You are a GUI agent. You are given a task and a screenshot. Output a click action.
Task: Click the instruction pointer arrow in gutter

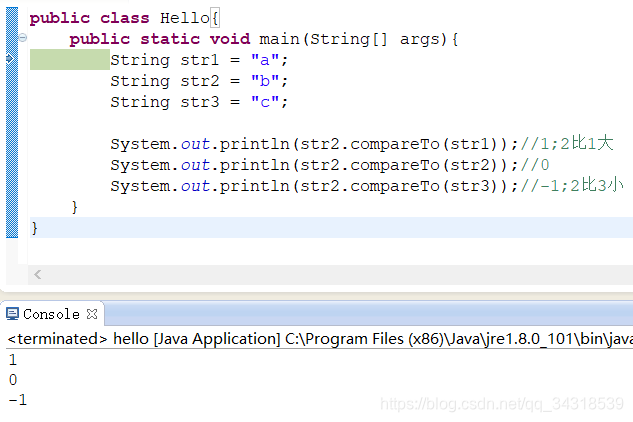pos(10,59)
